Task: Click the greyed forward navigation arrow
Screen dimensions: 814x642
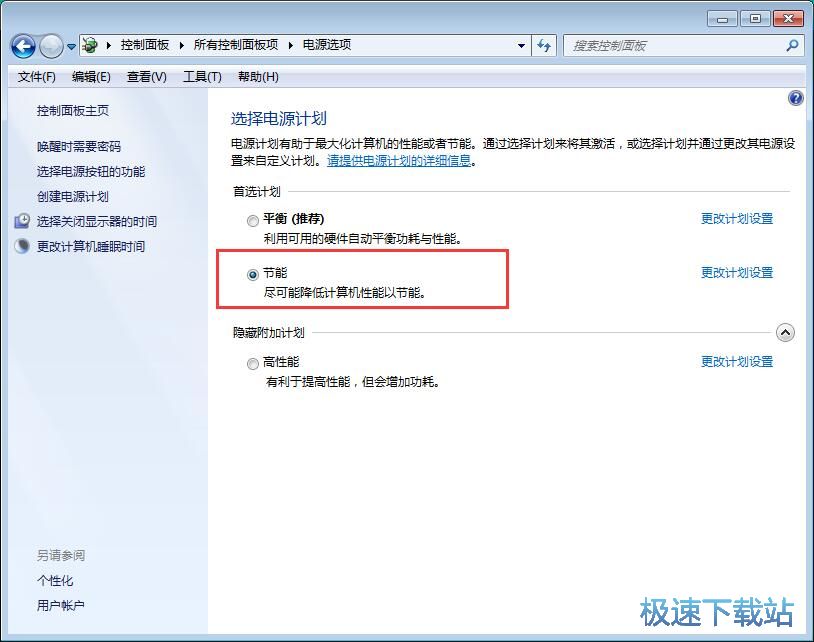Action: pyautogui.click(x=51, y=47)
